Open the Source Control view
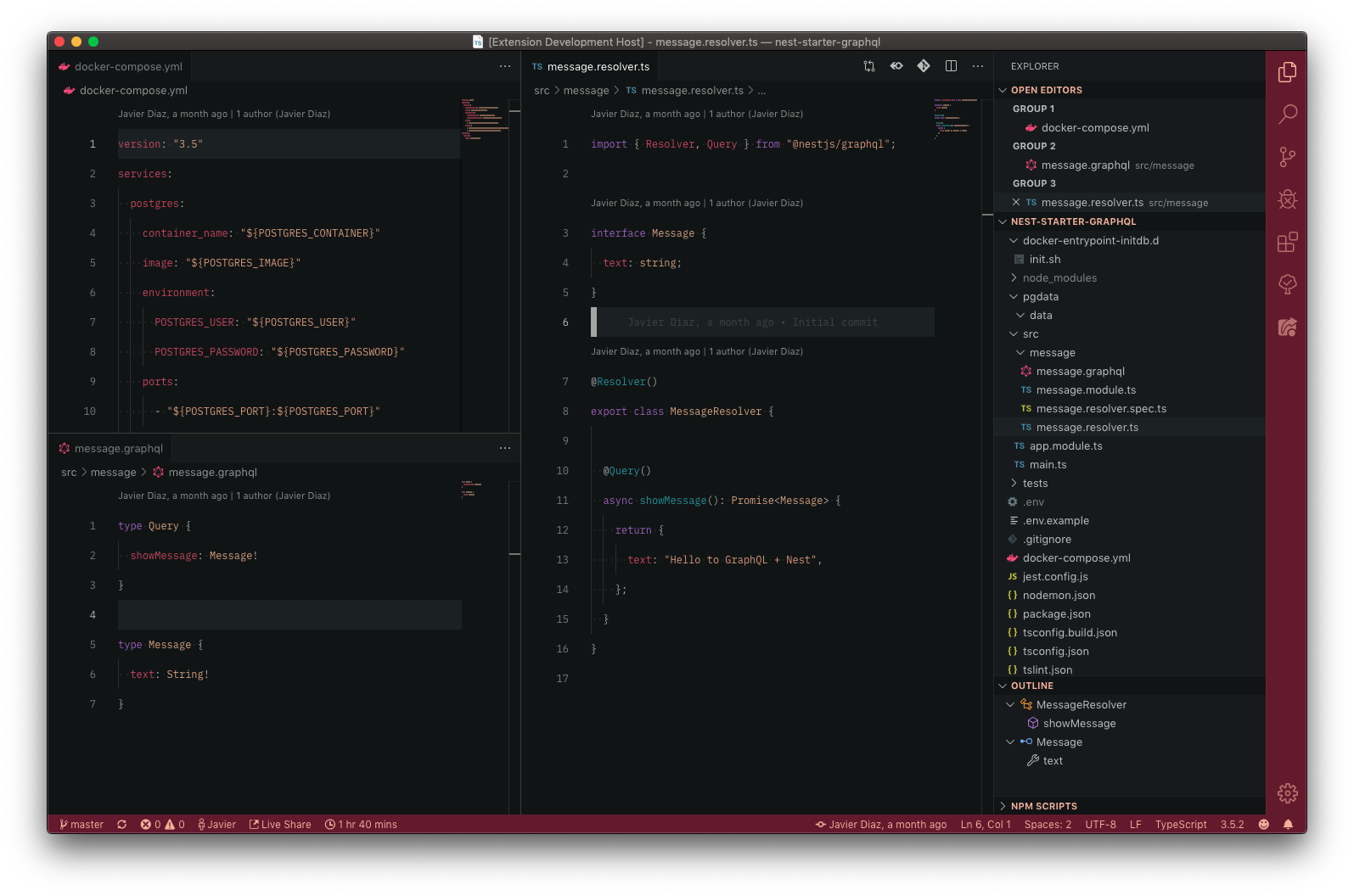Image resolution: width=1354 pixels, height=896 pixels. (1287, 157)
